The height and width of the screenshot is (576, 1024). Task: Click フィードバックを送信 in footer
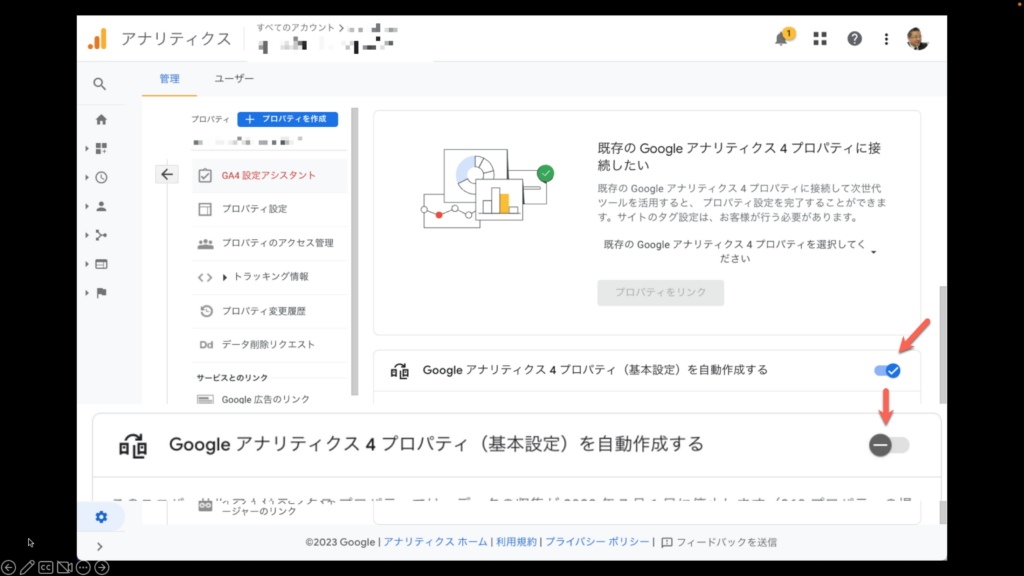point(719,542)
